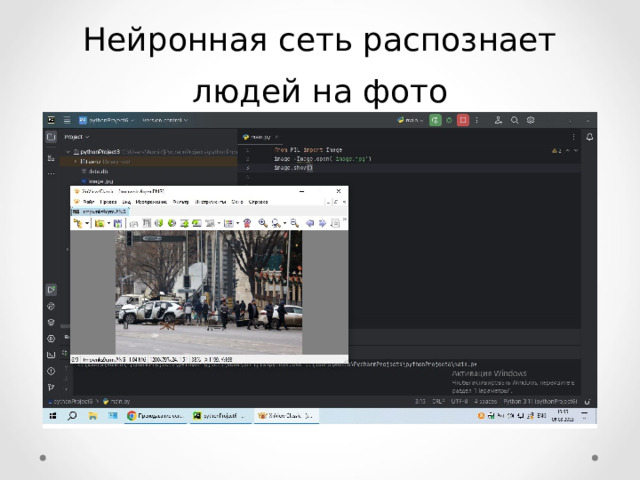
Task: Open File Explorer from the taskbar
Action: coord(93,416)
